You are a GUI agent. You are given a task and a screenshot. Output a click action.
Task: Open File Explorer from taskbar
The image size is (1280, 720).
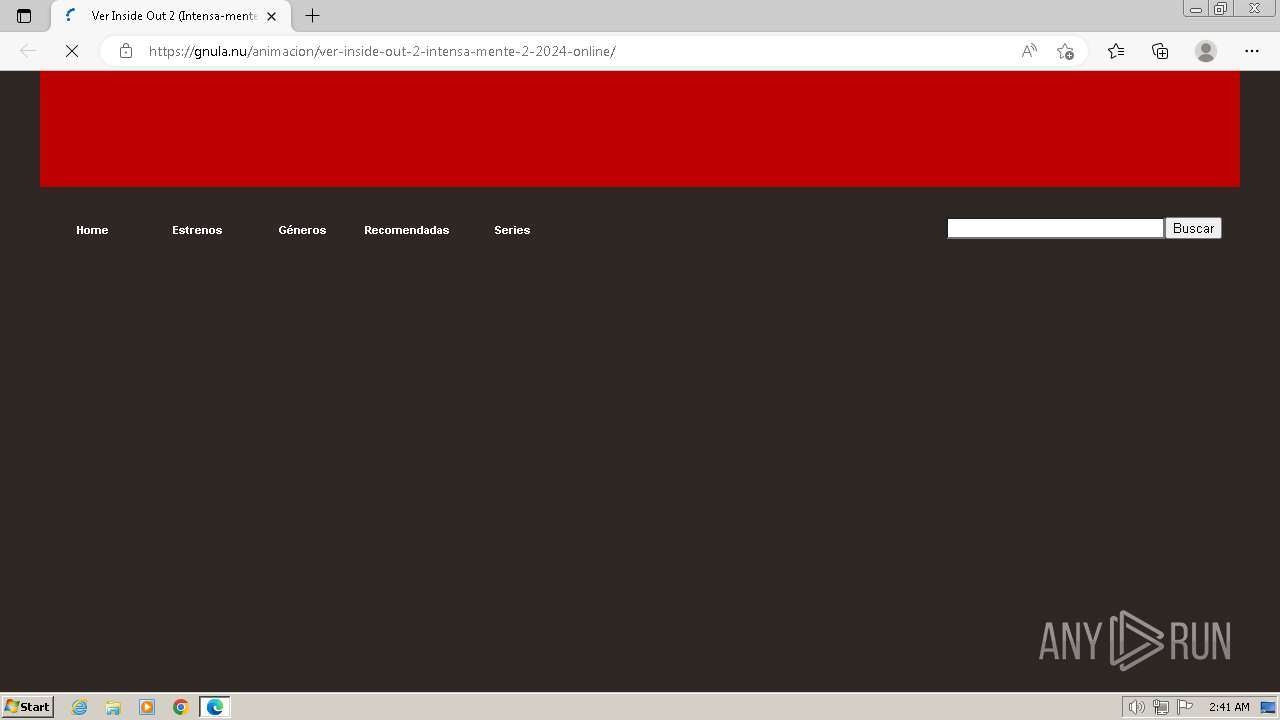(113, 707)
